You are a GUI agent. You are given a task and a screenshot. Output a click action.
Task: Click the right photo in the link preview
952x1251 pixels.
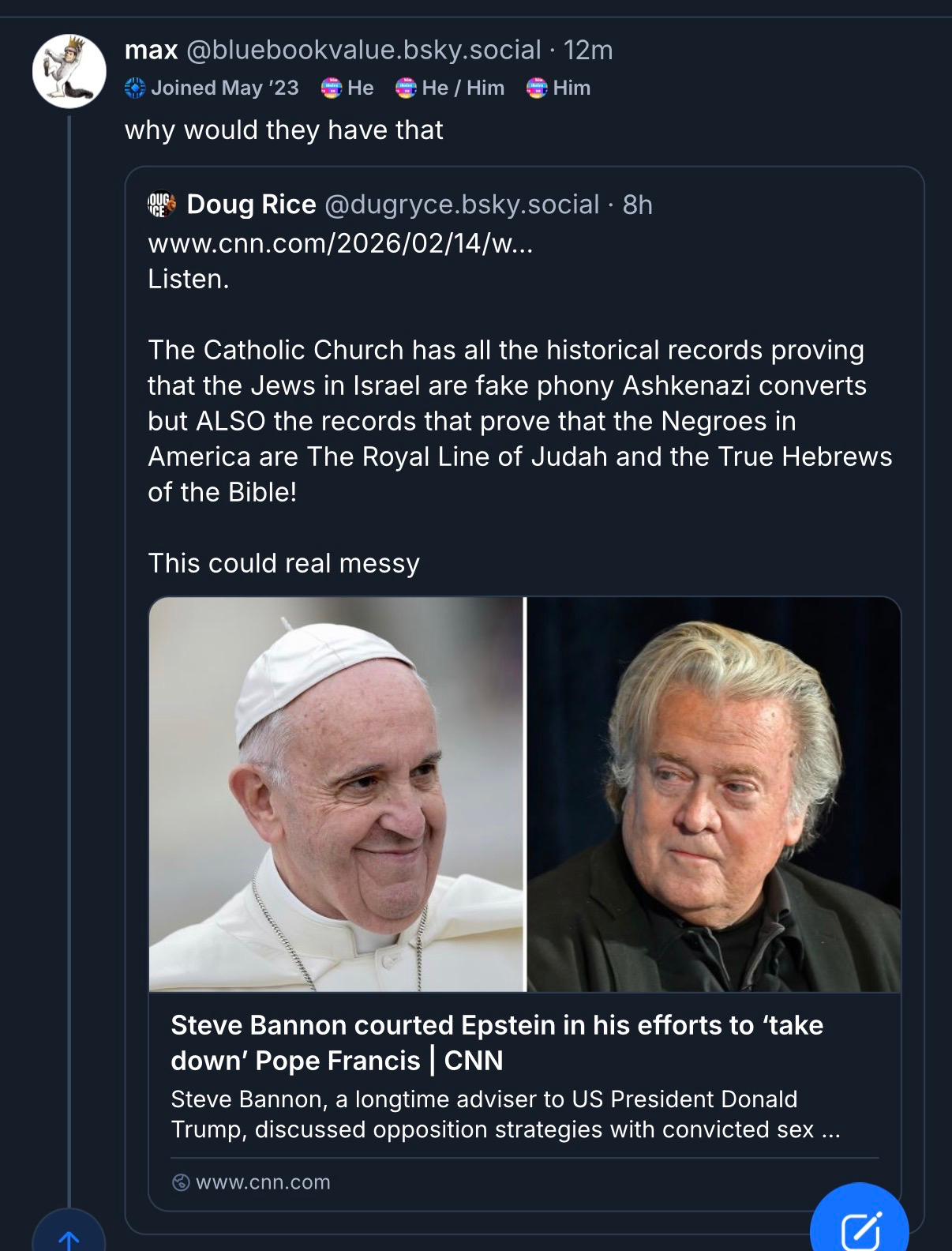714,794
